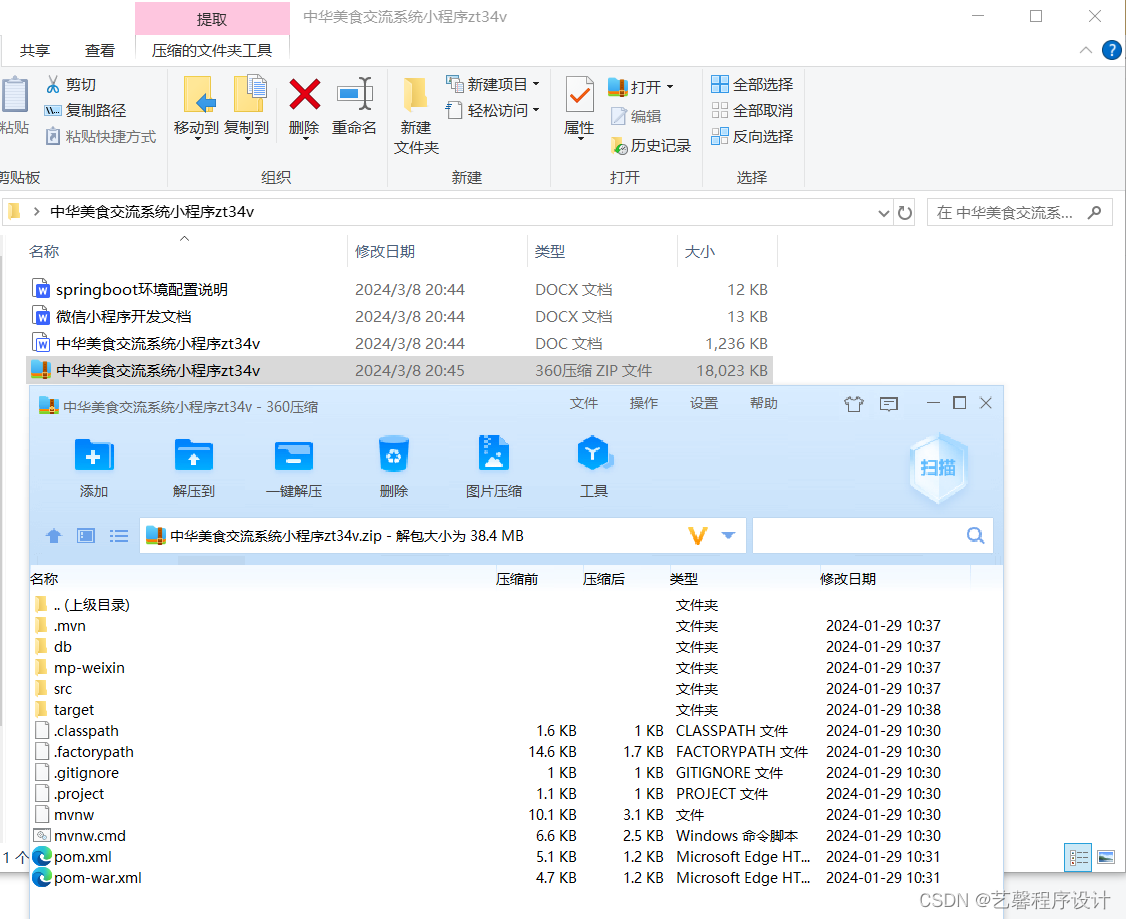Sort Explorer files by 修改日期 column
Image resolution: width=1126 pixels, height=919 pixels.
coord(385,252)
